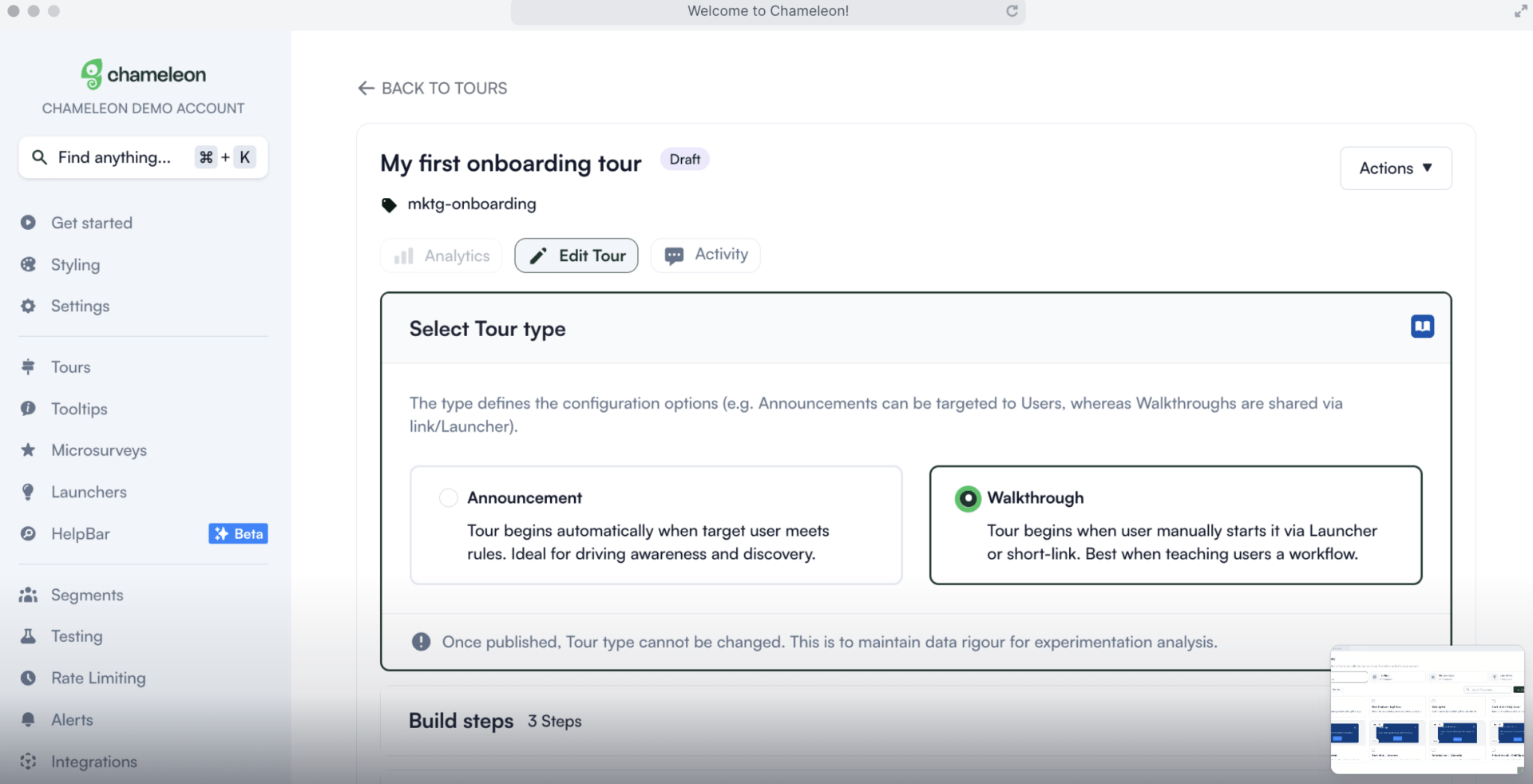The image size is (1533, 784).
Task: Open Tours in the sidebar
Action: click(70, 367)
